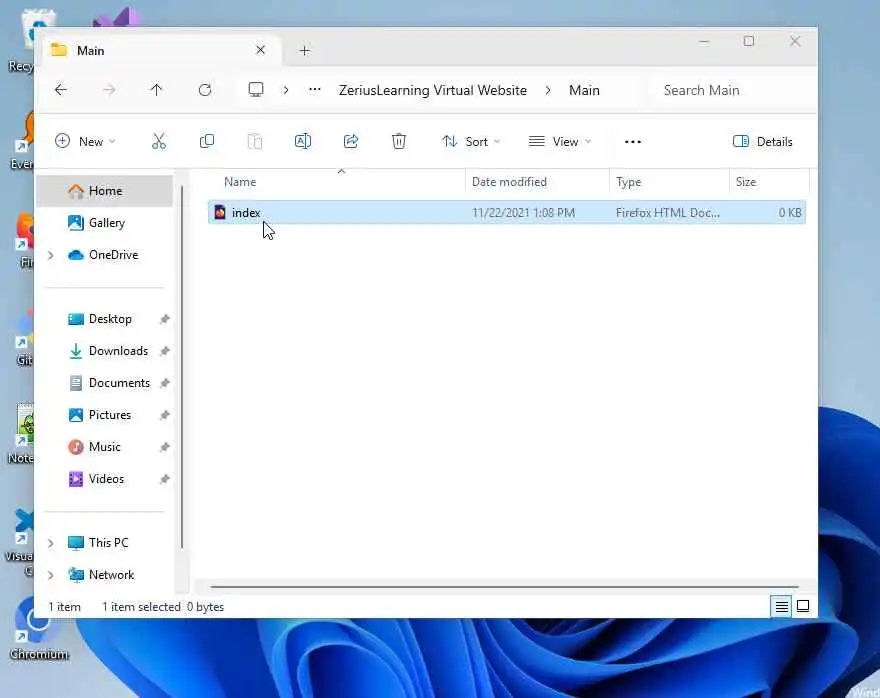The image size is (880, 698).
Task: Open the Chromium desktop shortcut
Action: 37,630
